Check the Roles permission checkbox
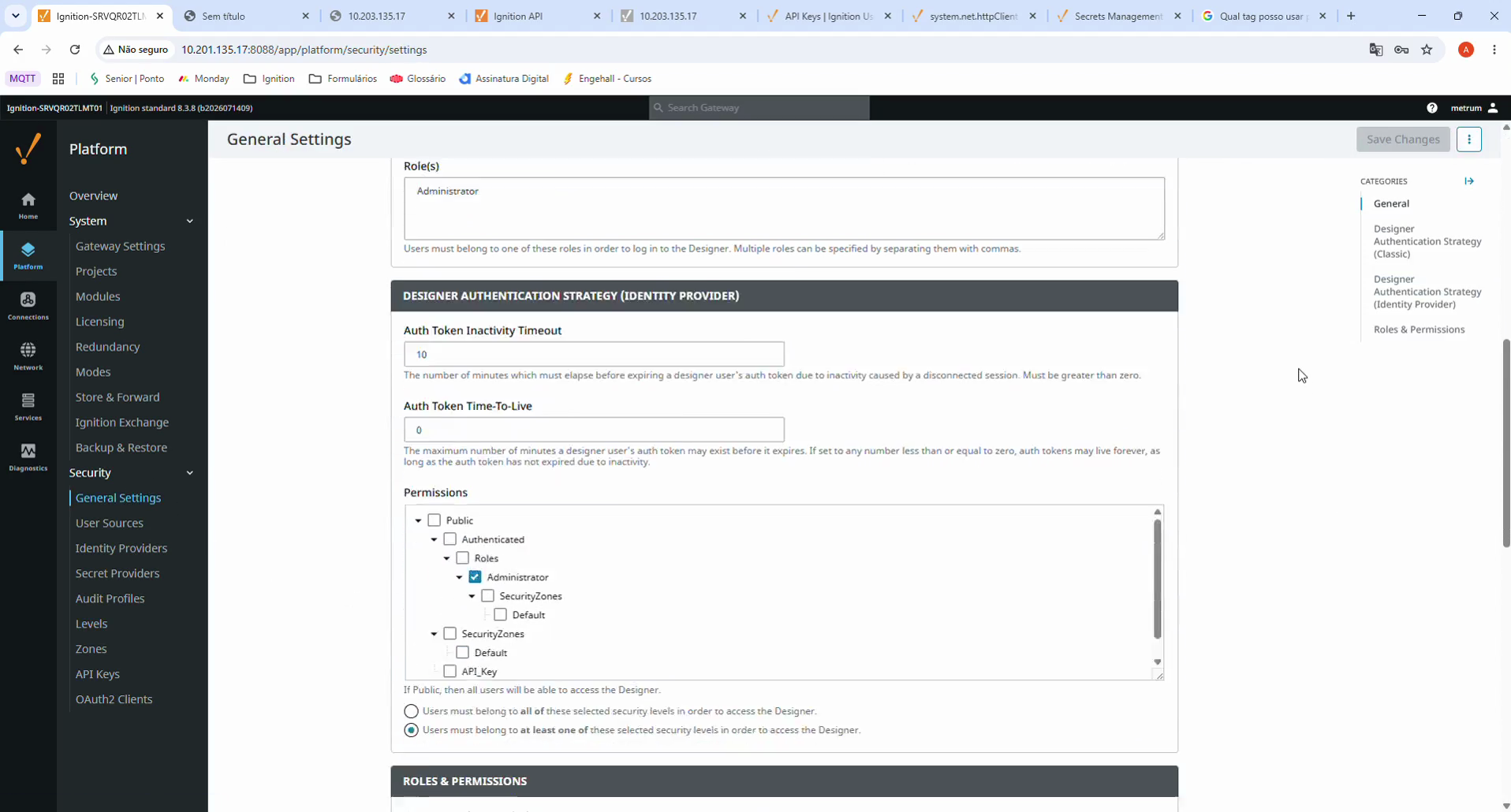 tap(462, 558)
